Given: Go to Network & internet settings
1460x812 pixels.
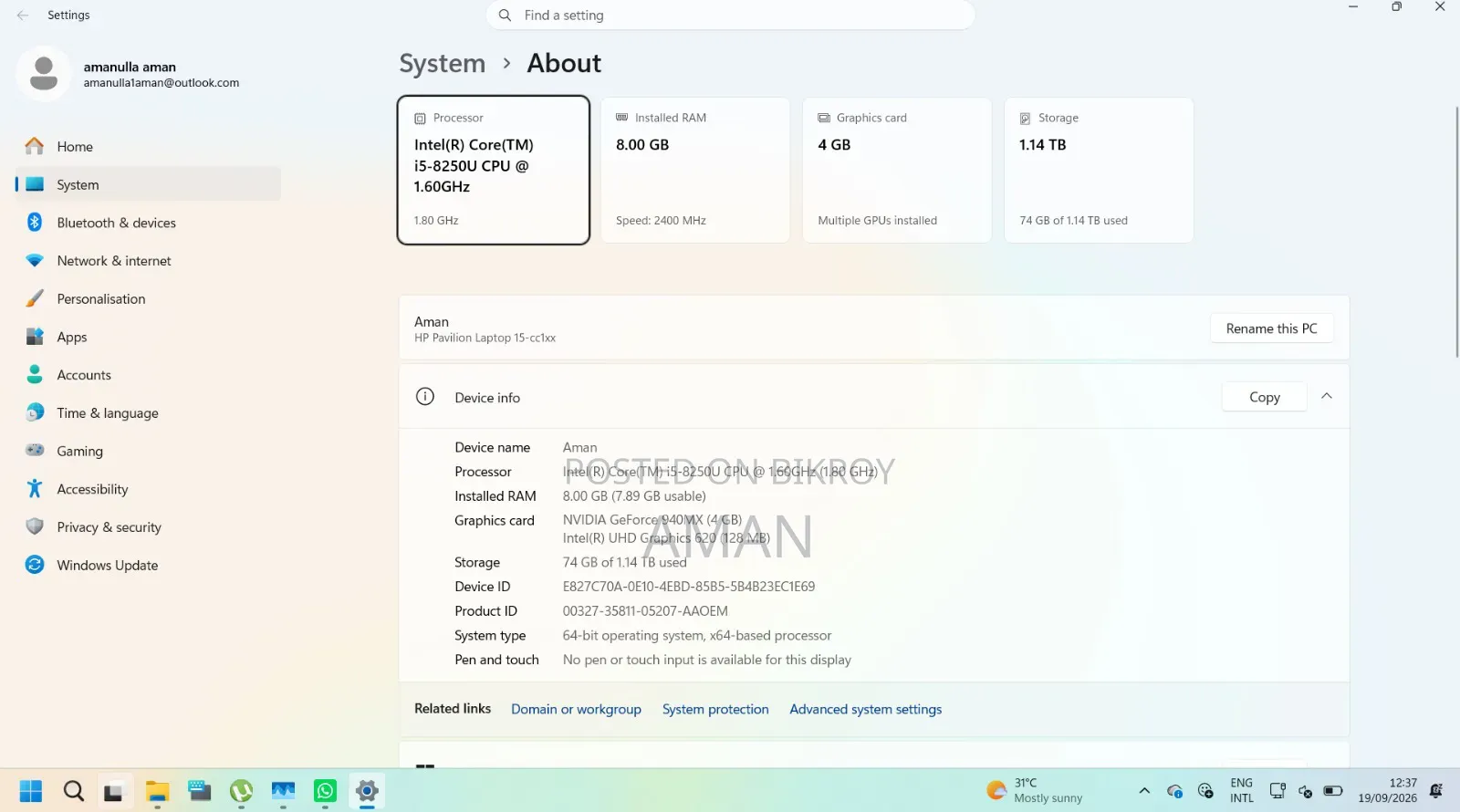Looking at the screenshot, I should [148, 261].
